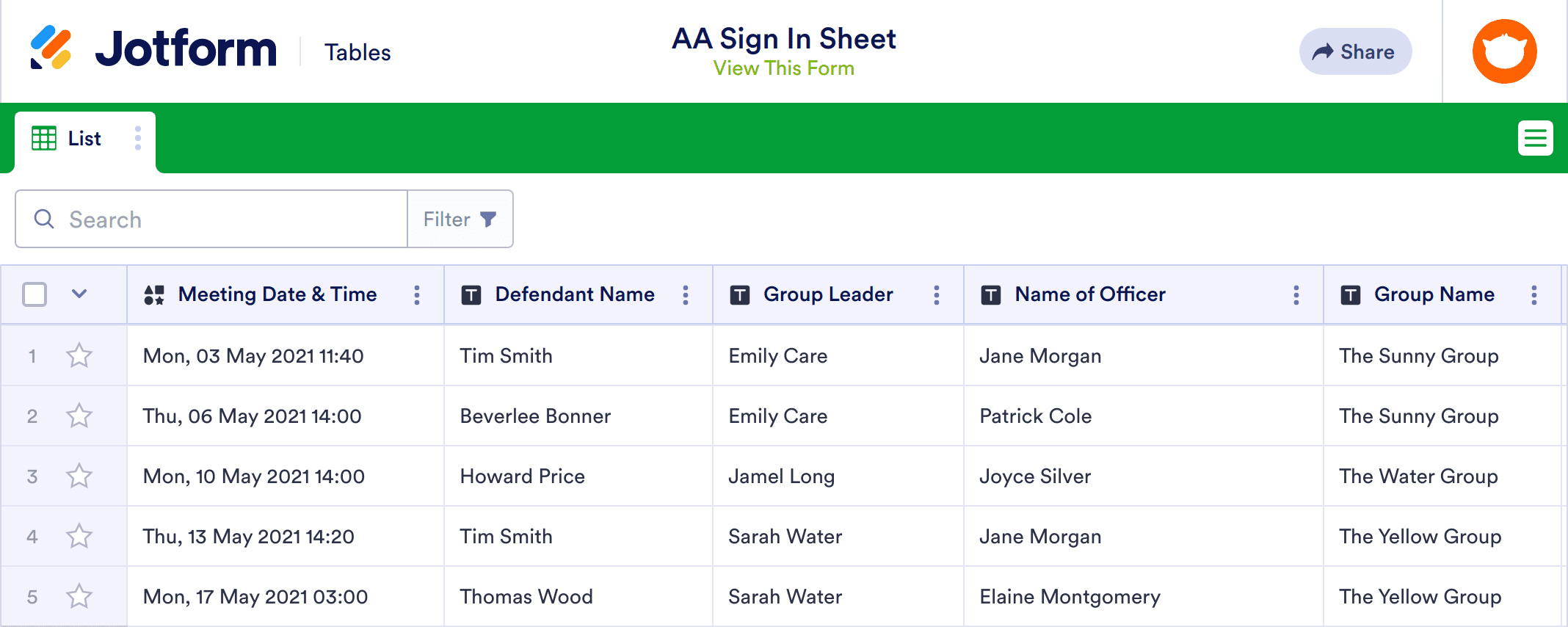Toggle star on row 5 Thomas Wood
1568x627 pixels.
(79, 597)
